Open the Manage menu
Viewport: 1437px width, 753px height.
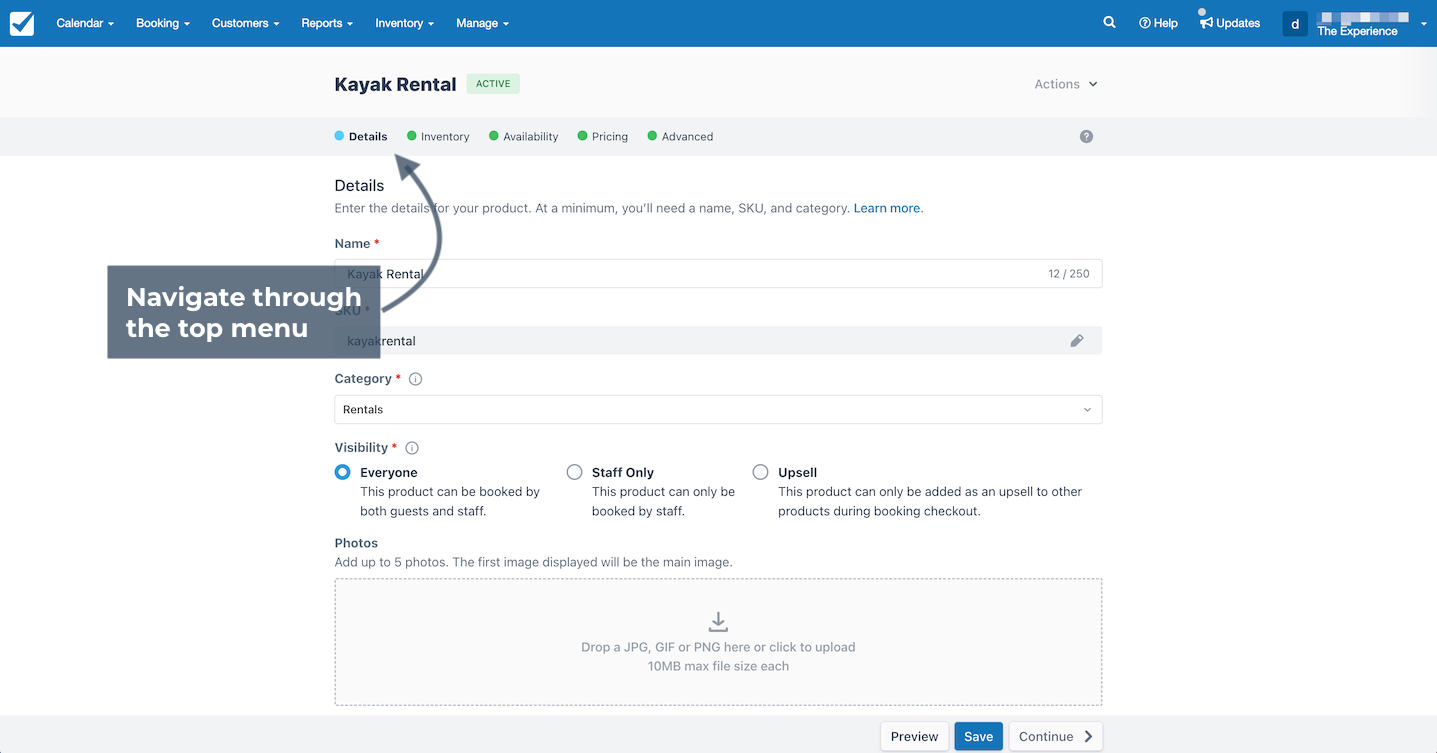point(483,23)
